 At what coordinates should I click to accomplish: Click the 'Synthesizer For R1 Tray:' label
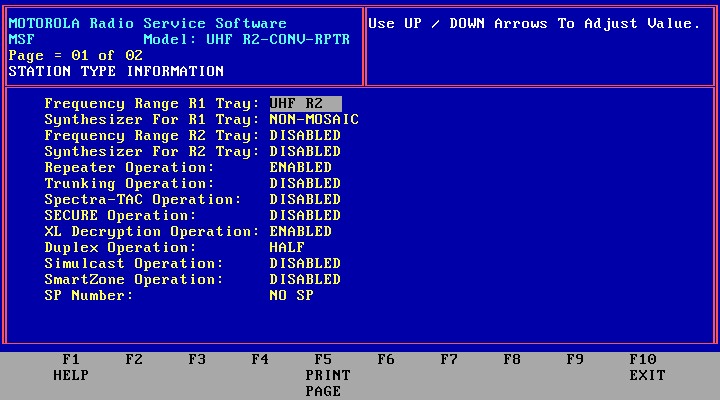tap(152, 120)
